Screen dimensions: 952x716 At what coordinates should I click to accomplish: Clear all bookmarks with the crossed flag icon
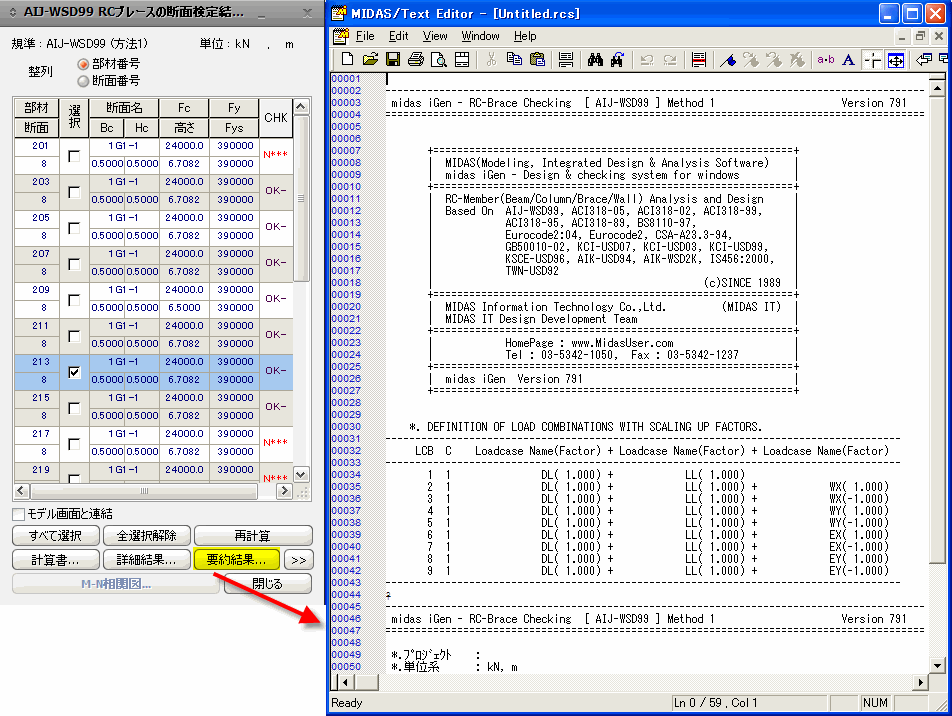pos(797,60)
